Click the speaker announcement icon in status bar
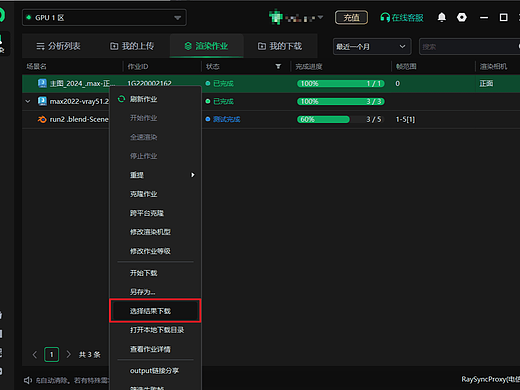The image size is (520, 390). [28, 380]
